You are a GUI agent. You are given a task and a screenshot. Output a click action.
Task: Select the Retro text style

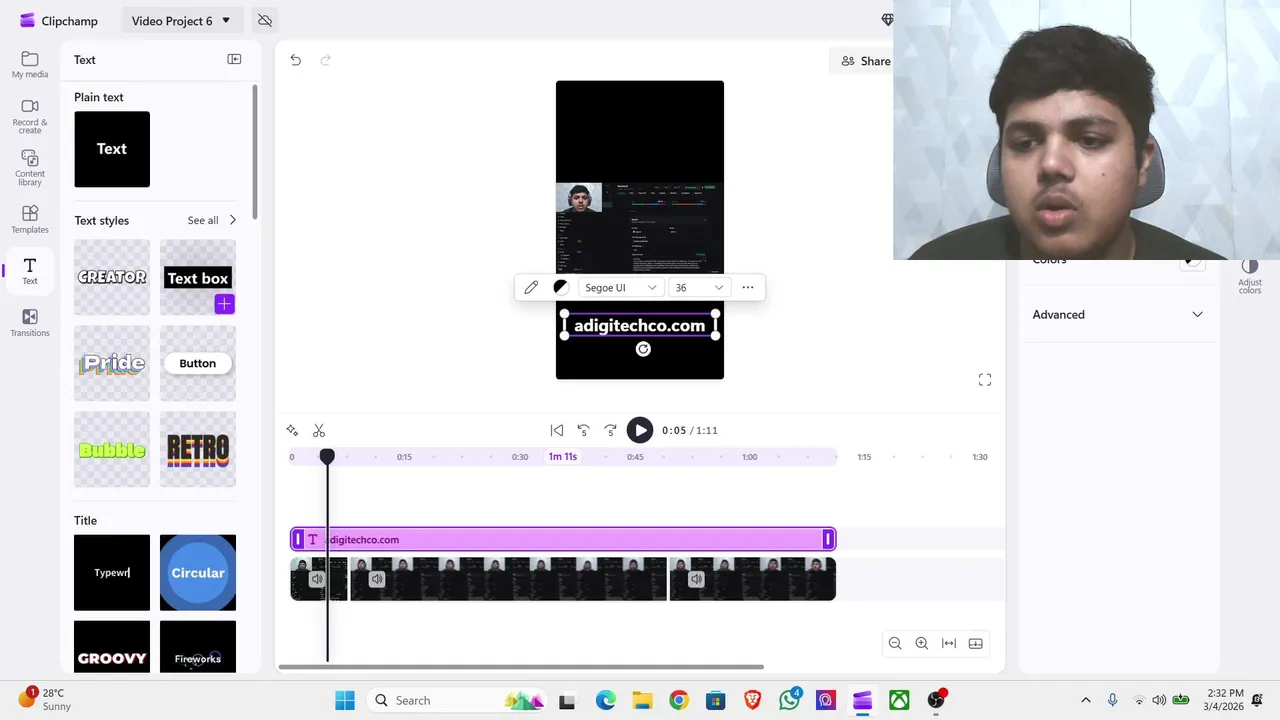click(198, 449)
